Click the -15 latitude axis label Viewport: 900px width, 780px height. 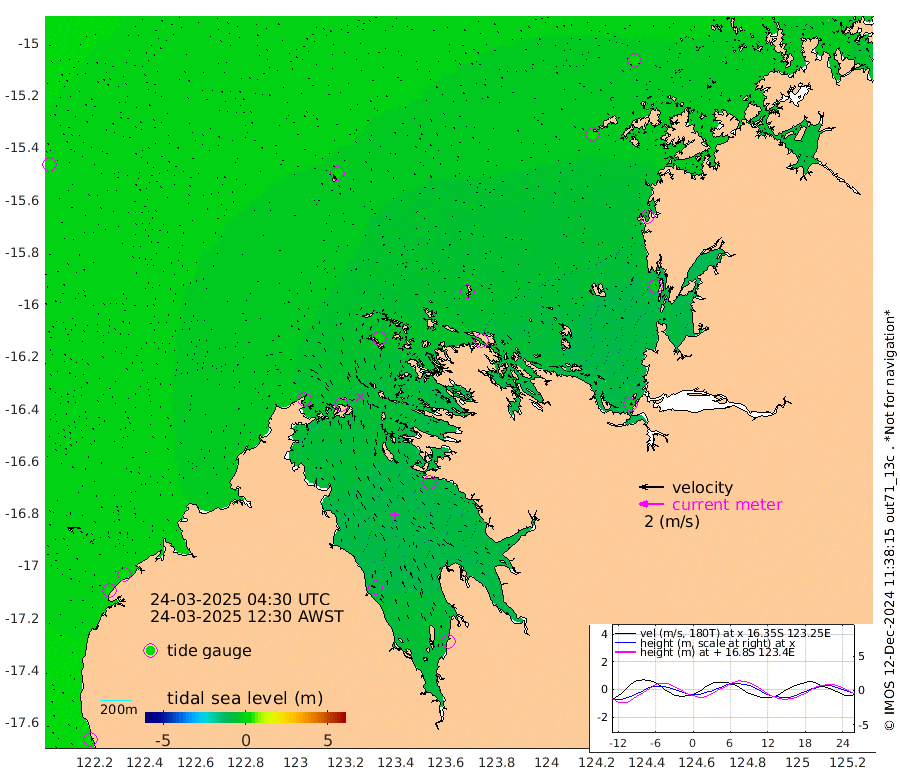[x=28, y=44]
